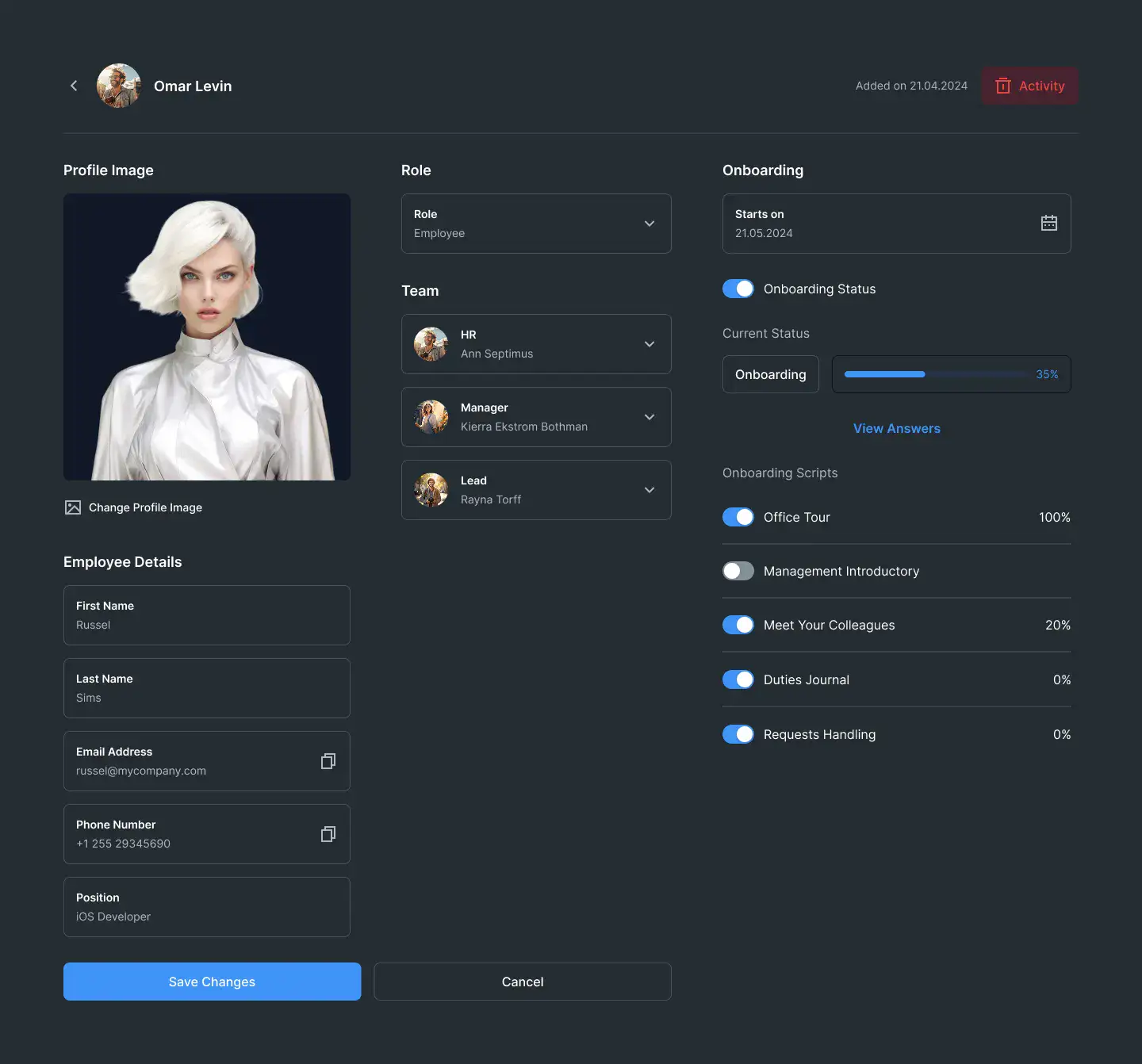Click the 'Employee Details' heading
This screenshot has height=1064, width=1142.
[x=123, y=561]
